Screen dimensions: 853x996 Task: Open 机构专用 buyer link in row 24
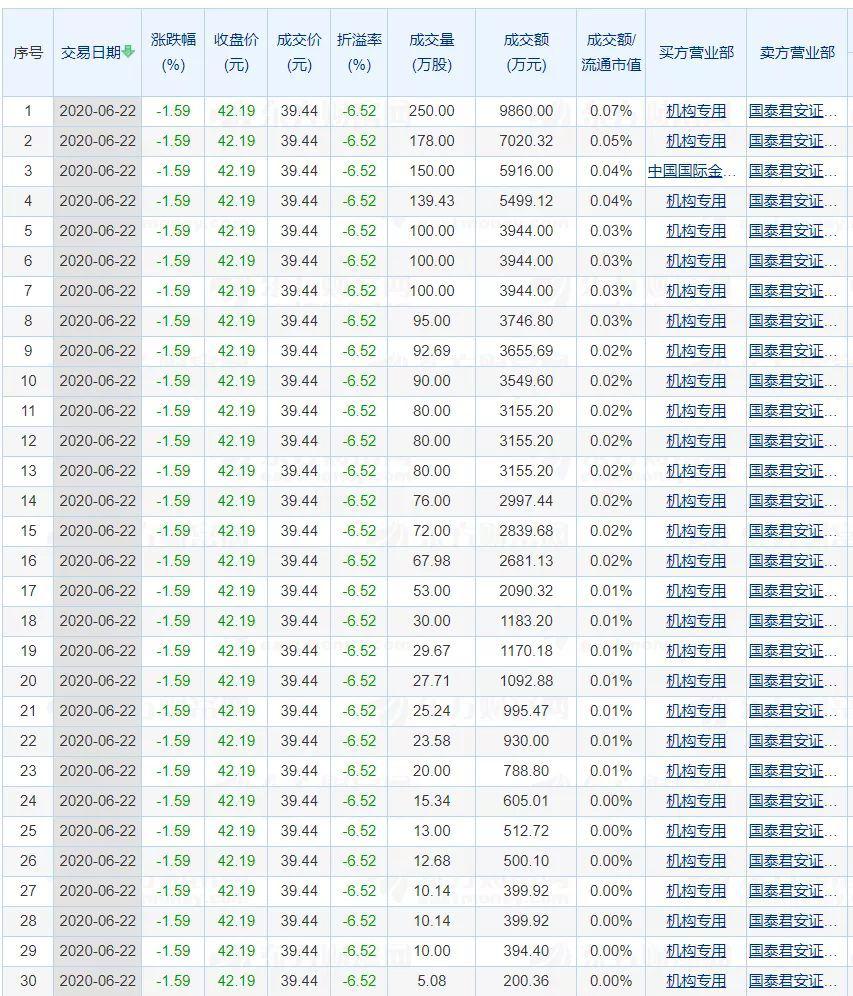[696, 801]
